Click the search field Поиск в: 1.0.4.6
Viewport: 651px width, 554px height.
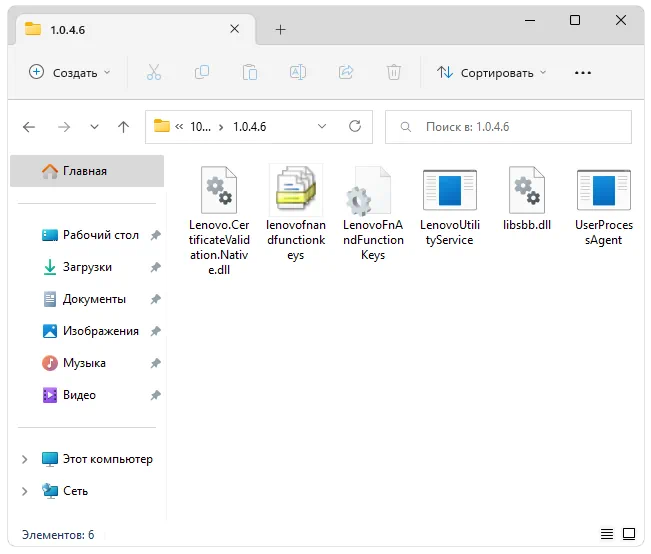(508, 127)
